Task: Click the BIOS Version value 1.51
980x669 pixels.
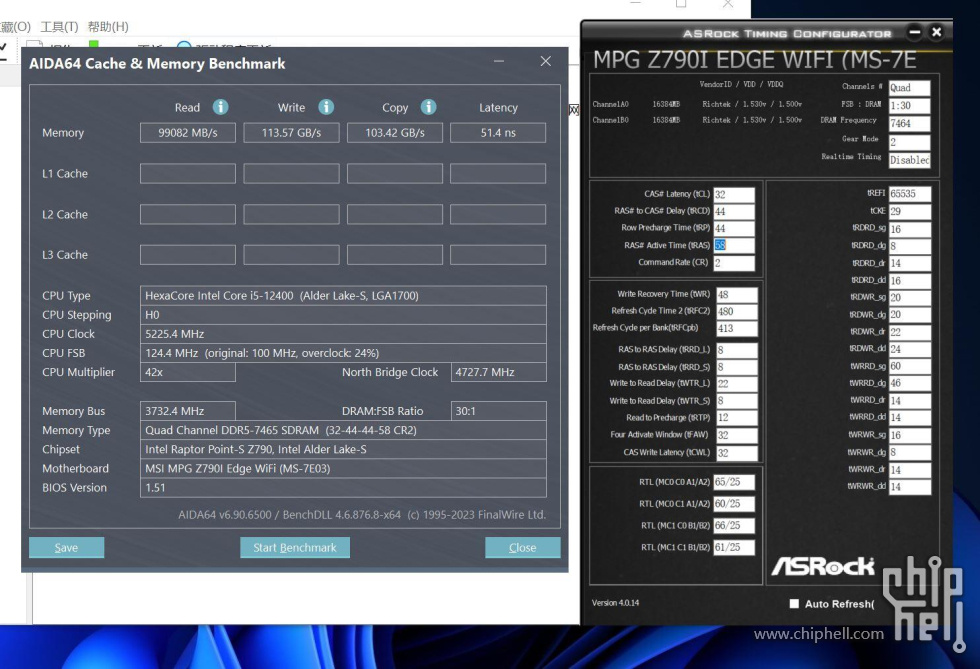Action: click(343, 488)
